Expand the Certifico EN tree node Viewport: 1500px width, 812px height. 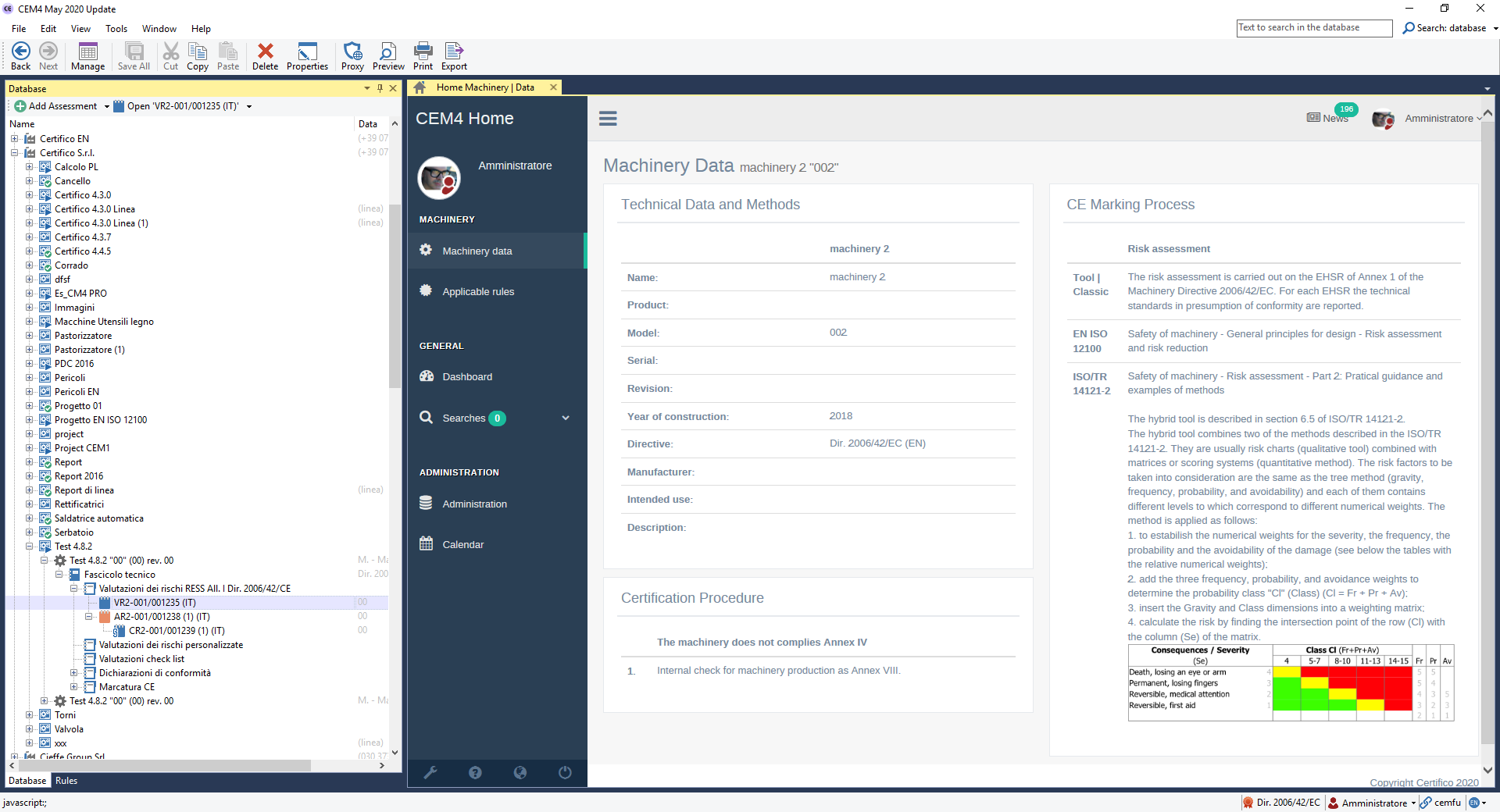point(14,139)
